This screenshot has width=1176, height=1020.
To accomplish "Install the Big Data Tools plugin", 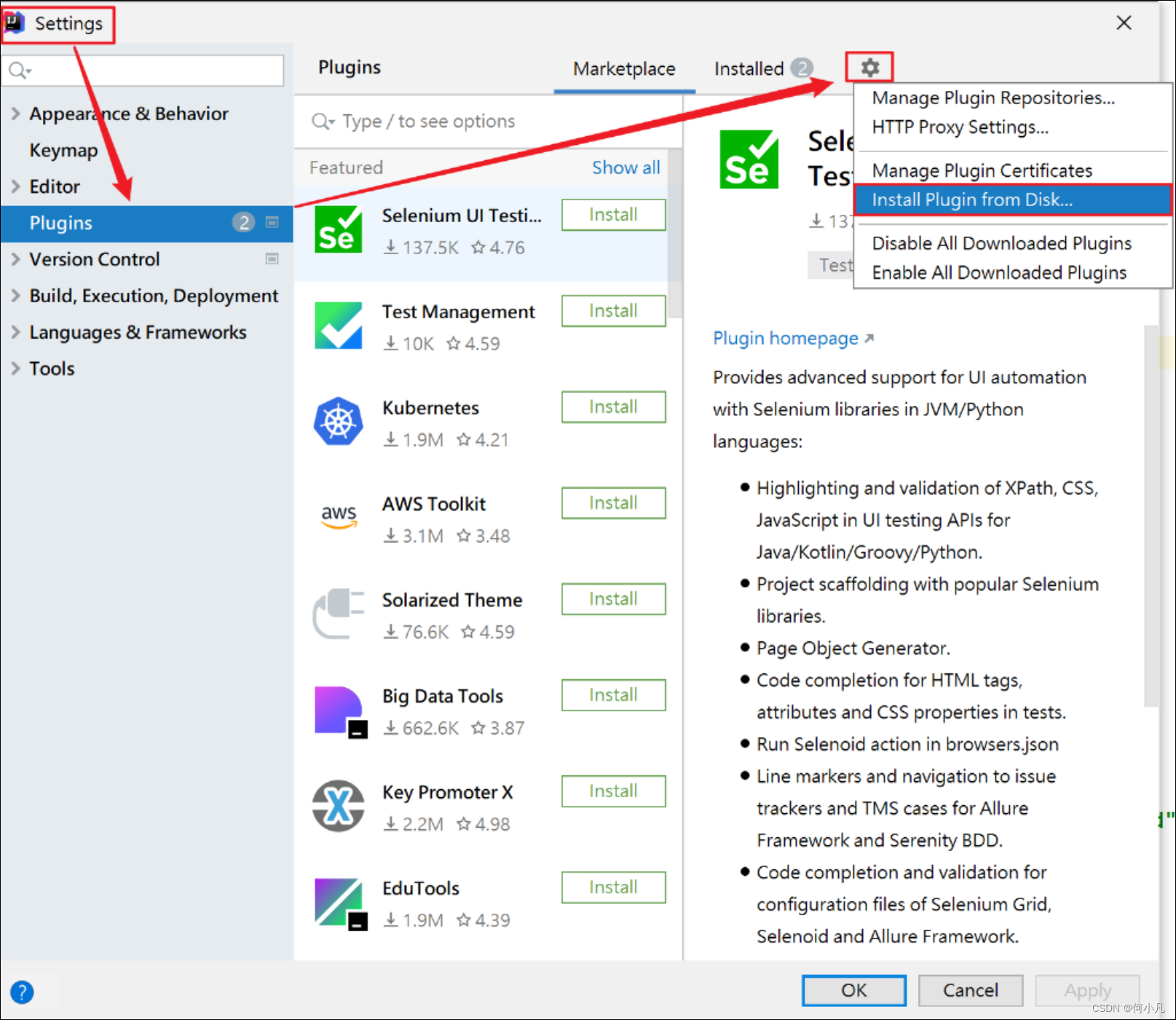I will (x=613, y=695).
